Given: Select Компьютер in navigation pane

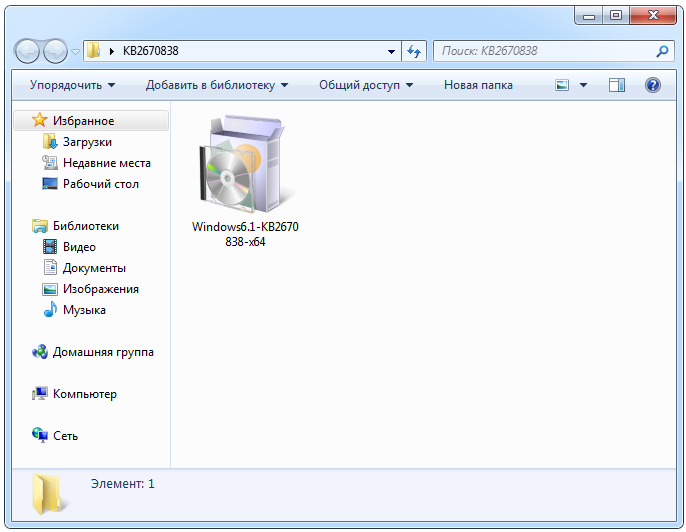Looking at the screenshot, I should coord(84,394).
